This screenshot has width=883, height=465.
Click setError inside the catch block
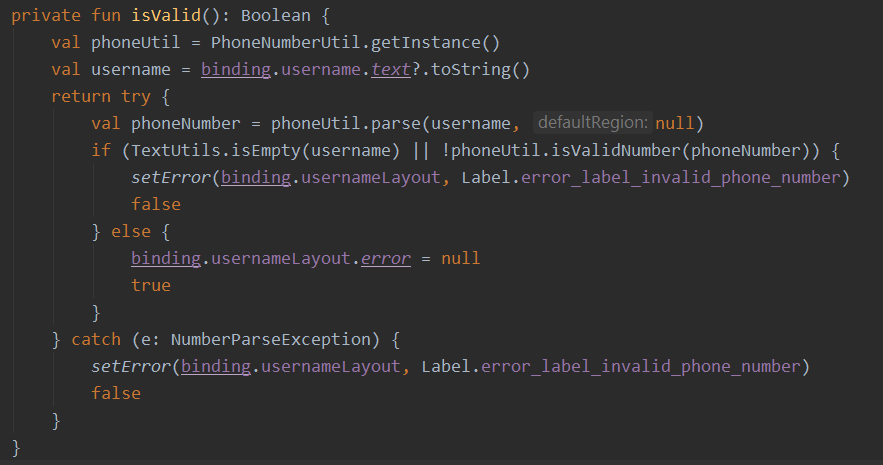coord(131,366)
